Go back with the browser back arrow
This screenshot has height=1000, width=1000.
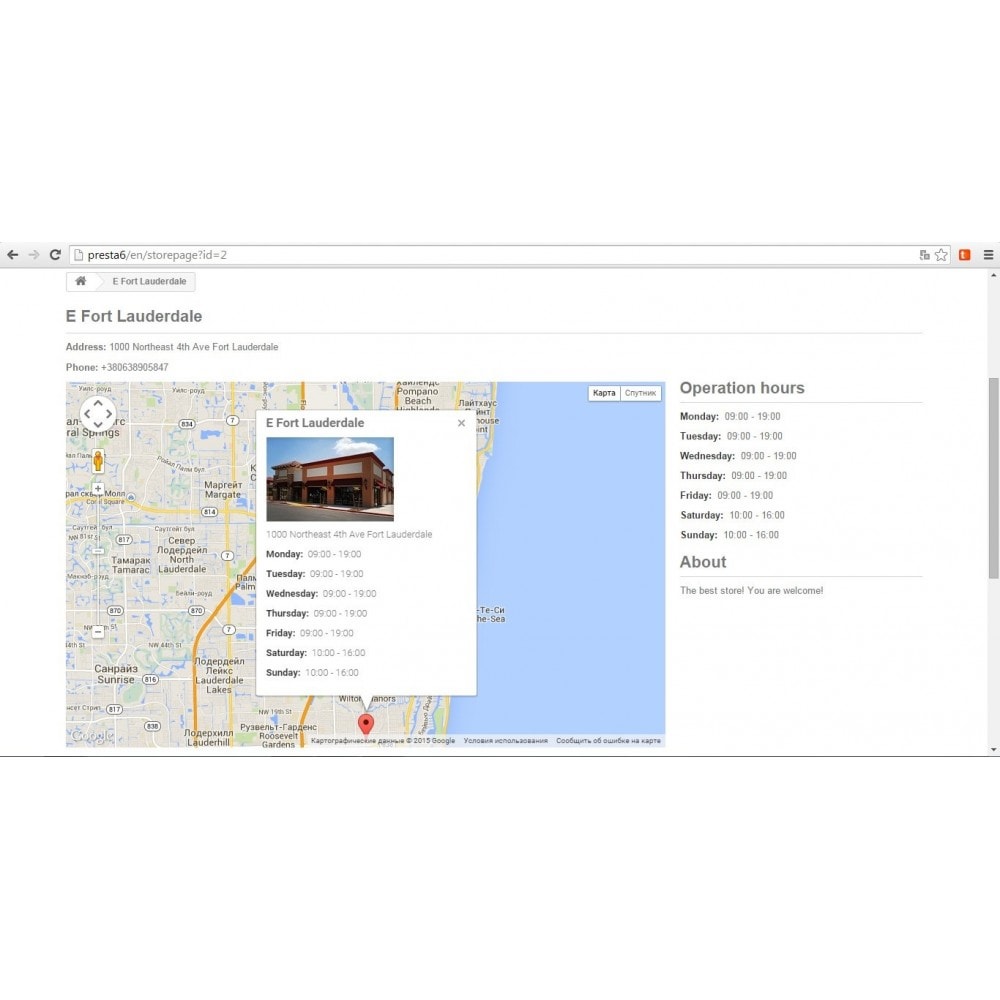point(13,255)
